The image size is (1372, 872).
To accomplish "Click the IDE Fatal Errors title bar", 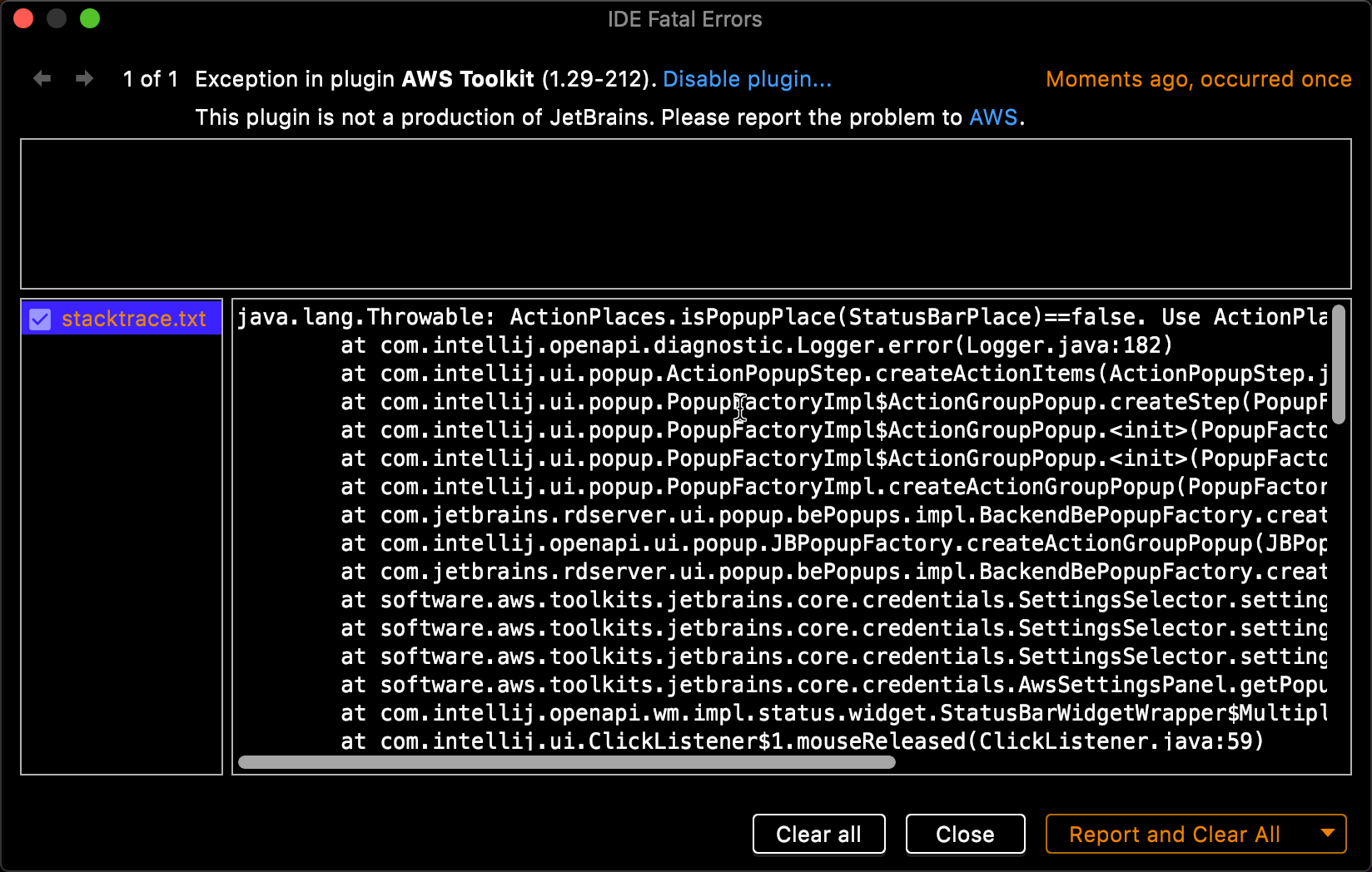I will [684, 18].
